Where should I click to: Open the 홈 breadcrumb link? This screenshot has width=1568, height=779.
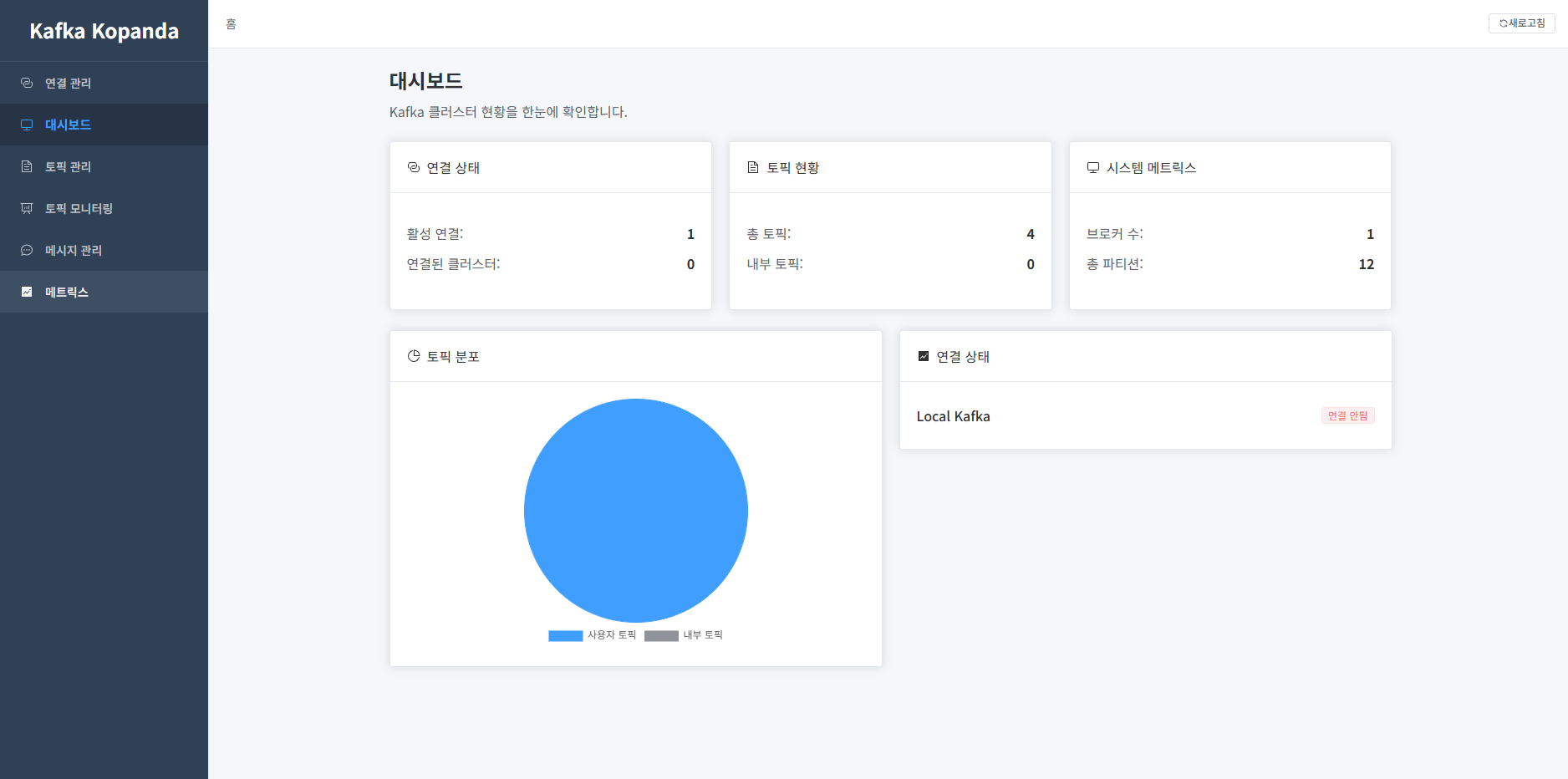click(231, 23)
